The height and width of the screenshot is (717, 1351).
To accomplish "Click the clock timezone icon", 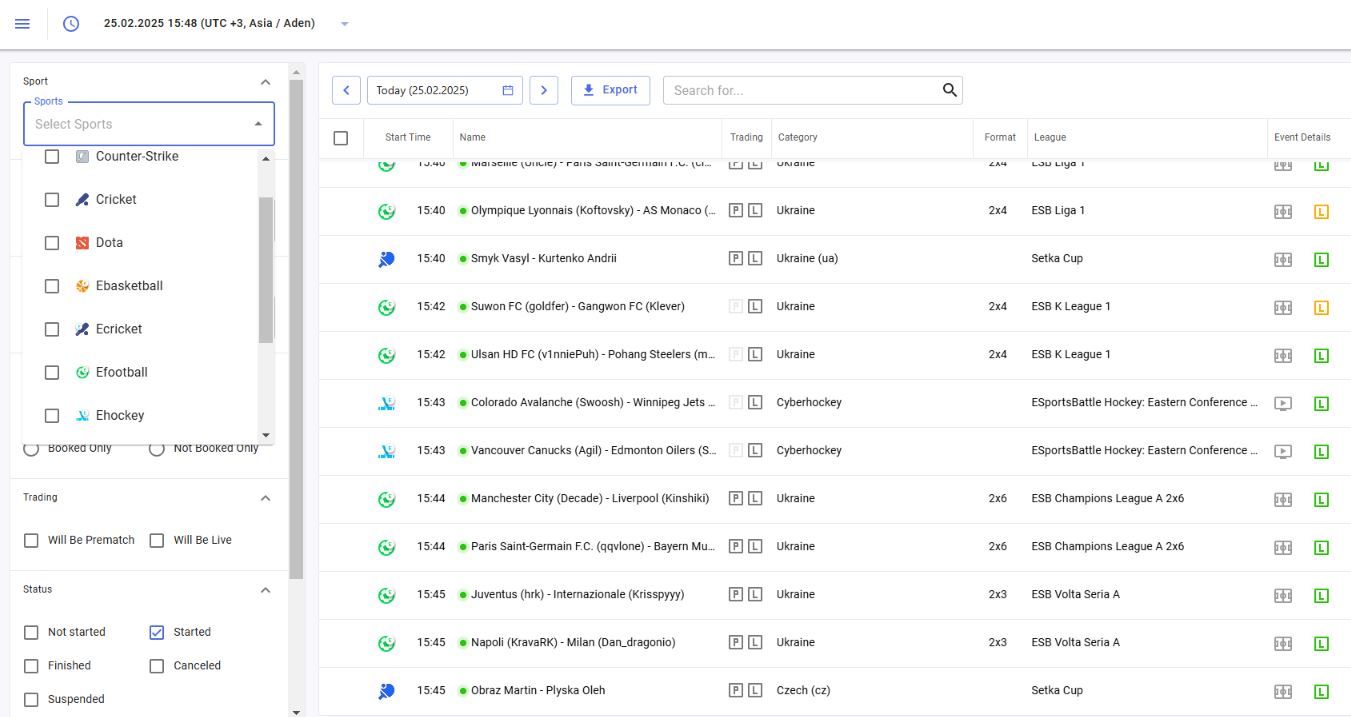I will click(71, 24).
